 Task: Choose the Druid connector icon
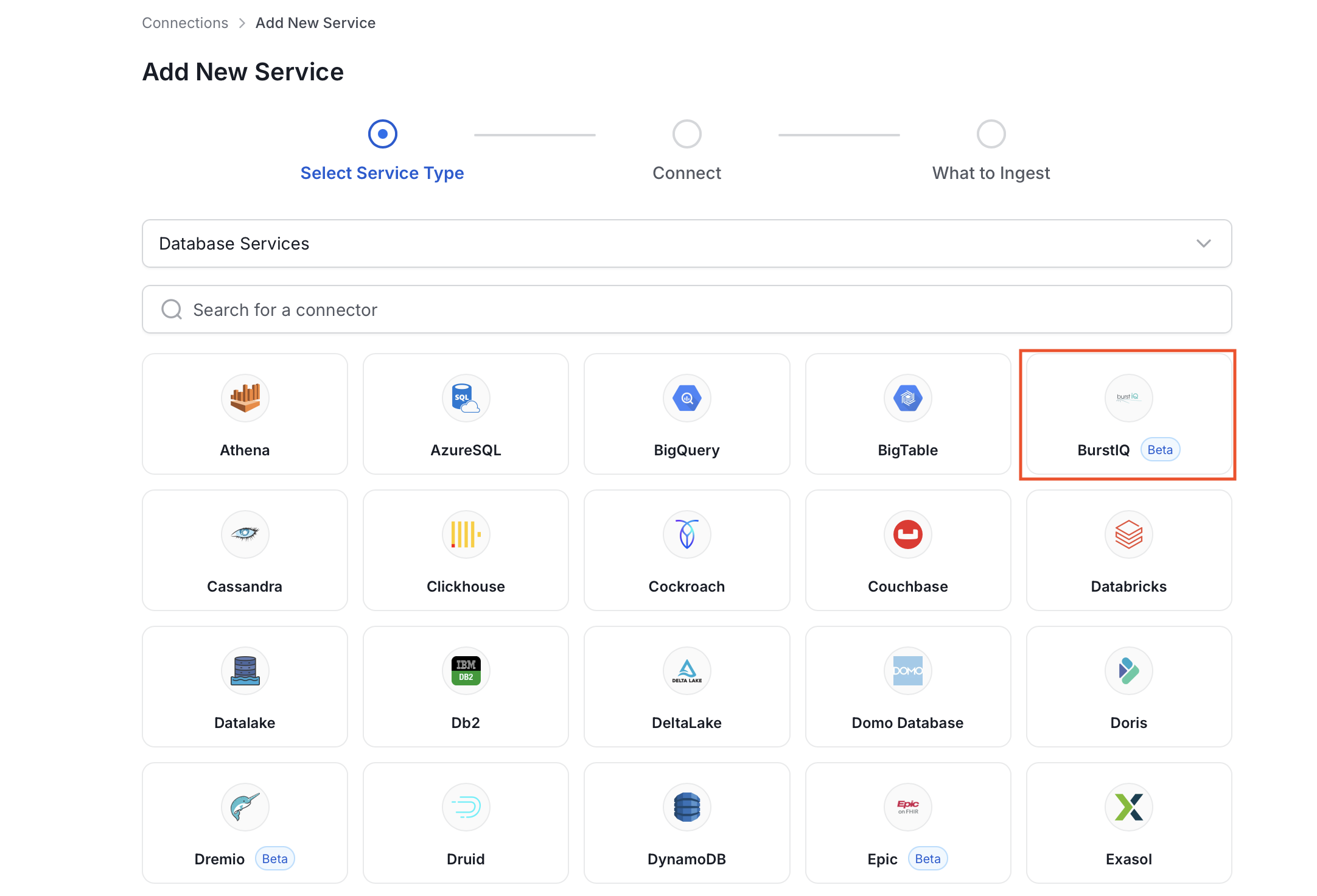coord(466,807)
